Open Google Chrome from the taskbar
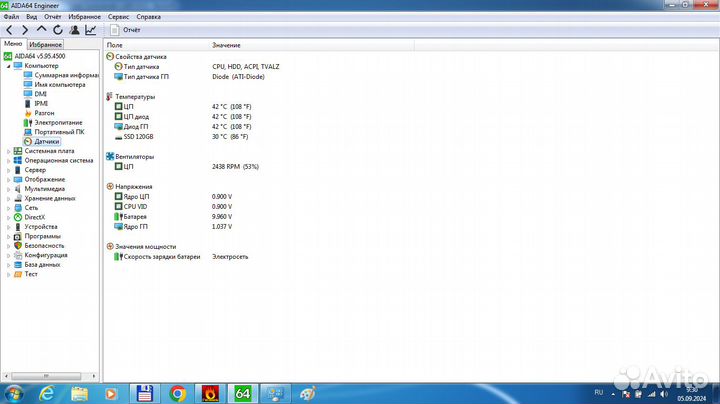Viewport: 720px width, 404px height. [177, 393]
